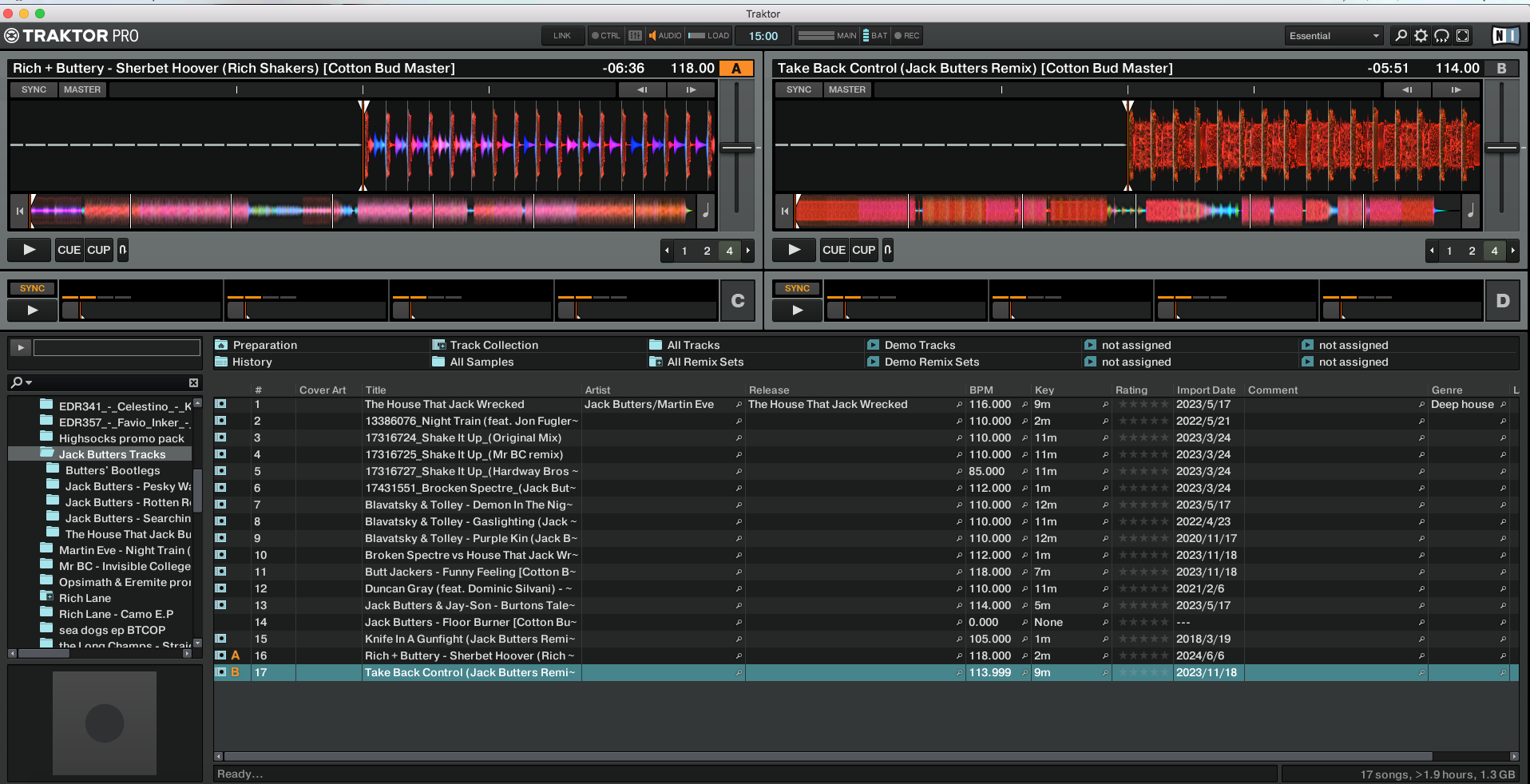Increase loop size on Deck A
Screen dimensions: 1530x784
point(748,251)
